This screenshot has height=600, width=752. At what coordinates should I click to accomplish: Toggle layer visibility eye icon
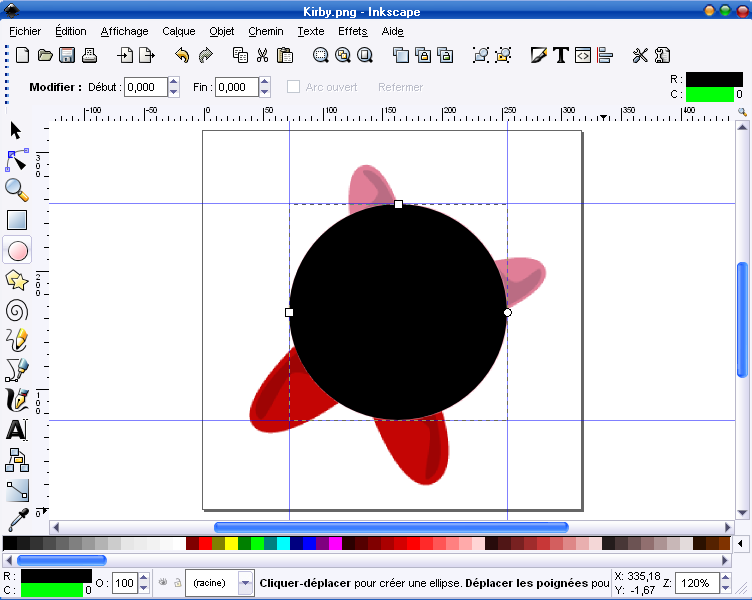(x=163, y=583)
